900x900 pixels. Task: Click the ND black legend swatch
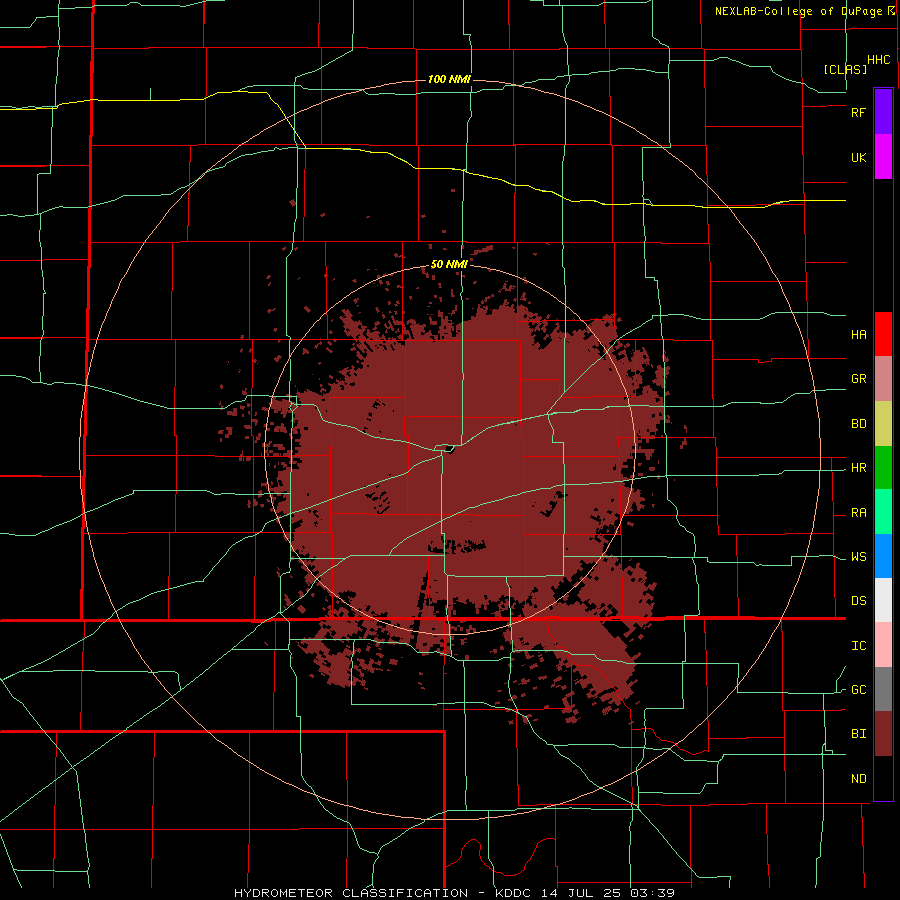pyautogui.click(x=883, y=778)
